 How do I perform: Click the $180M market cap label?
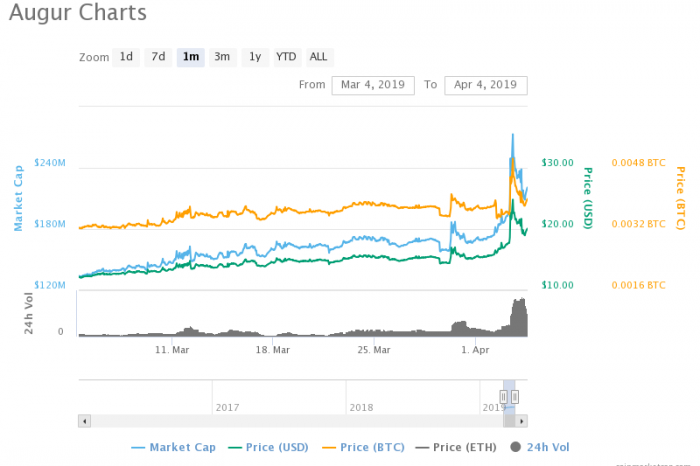(50, 224)
